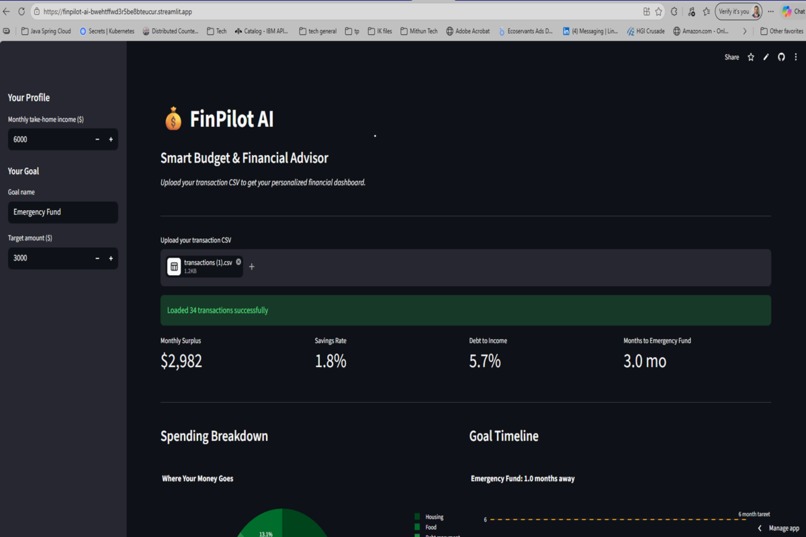Increase target amount with plus button
This screenshot has width=806, height=537.
[x=111, y=258]
